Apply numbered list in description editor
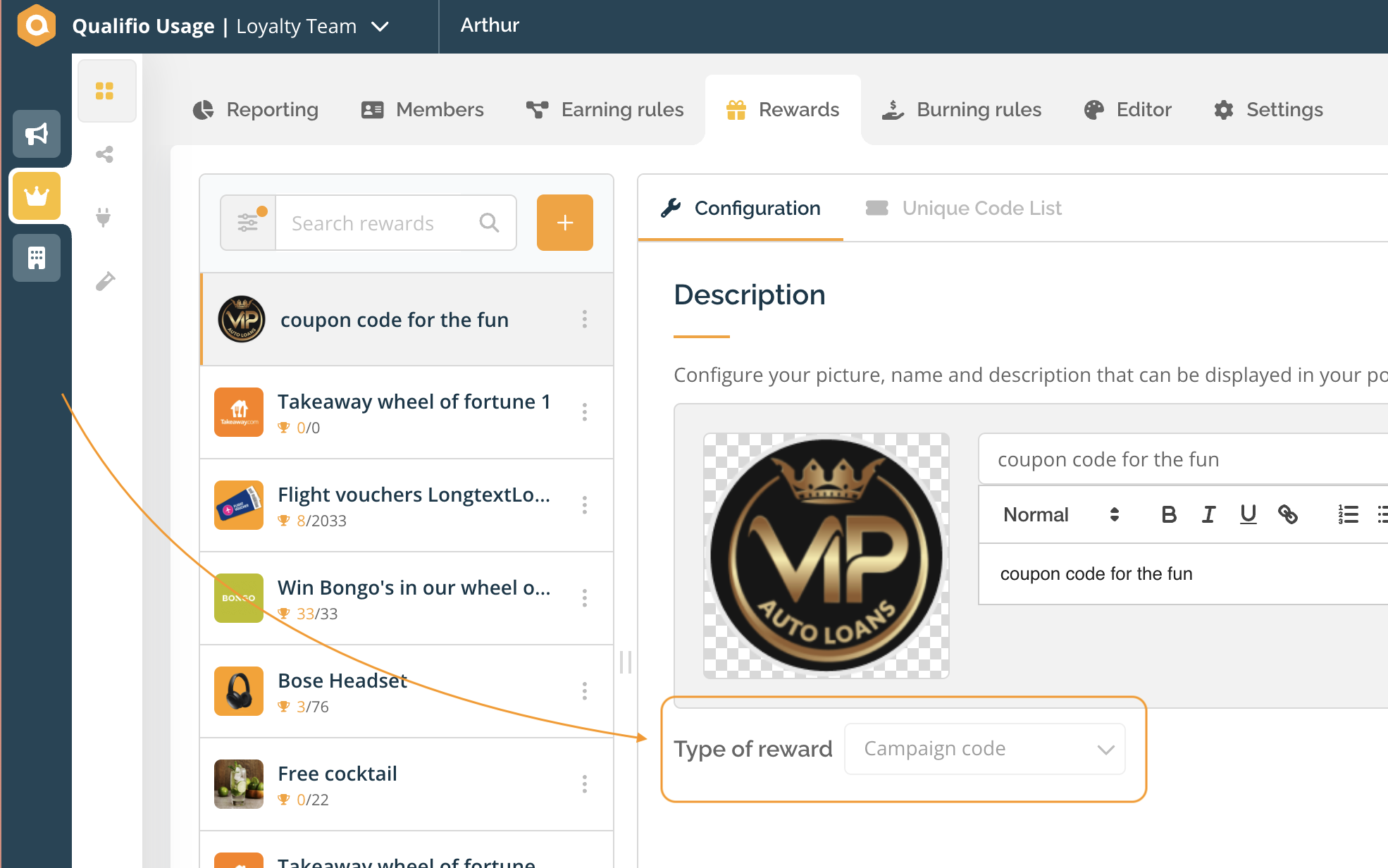This screenshot has width=1388, height=868. (1348, 514)
